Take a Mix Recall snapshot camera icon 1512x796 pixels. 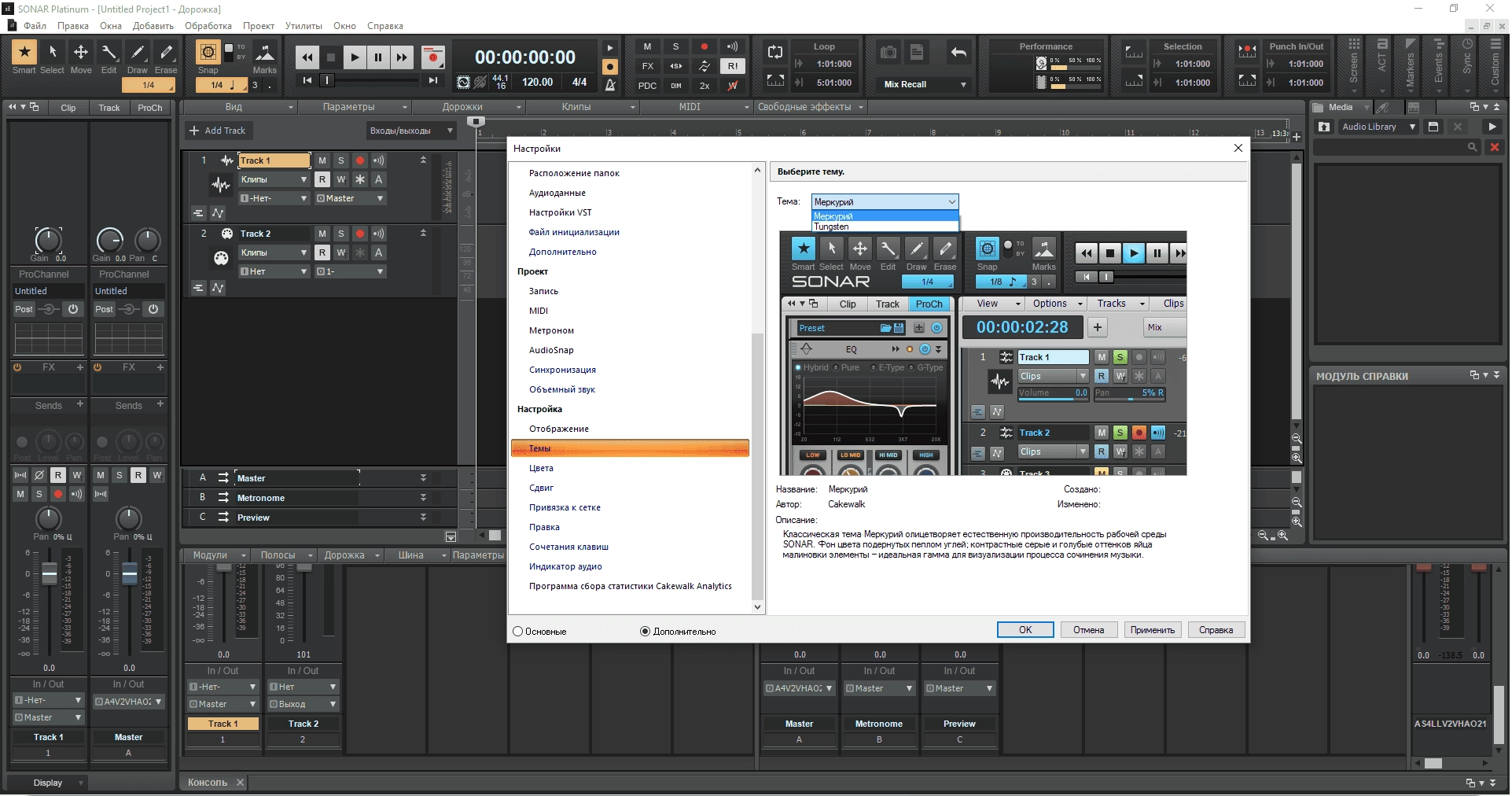(x=888, y=53)
